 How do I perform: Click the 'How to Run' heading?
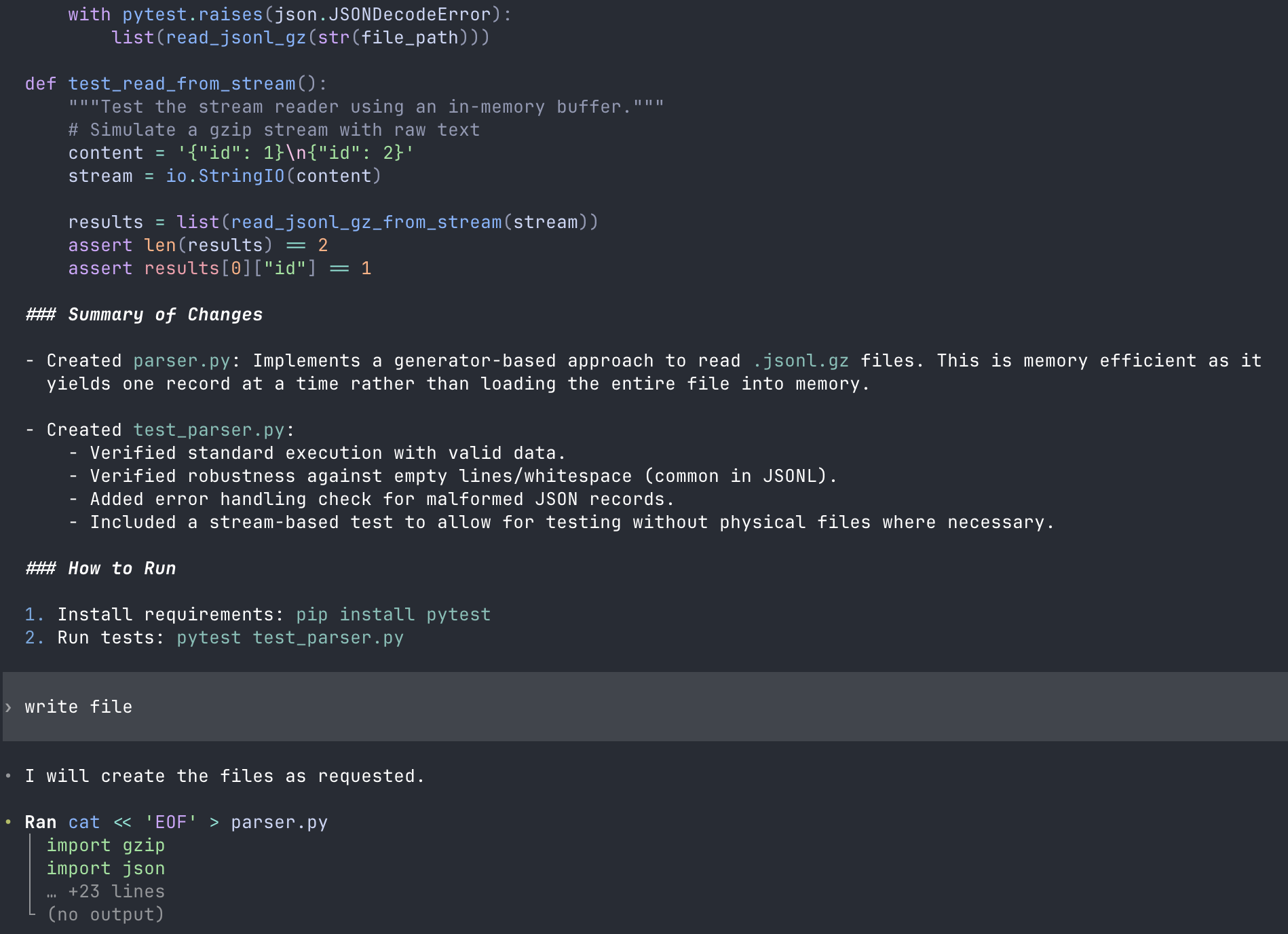[x=100, y=568]
